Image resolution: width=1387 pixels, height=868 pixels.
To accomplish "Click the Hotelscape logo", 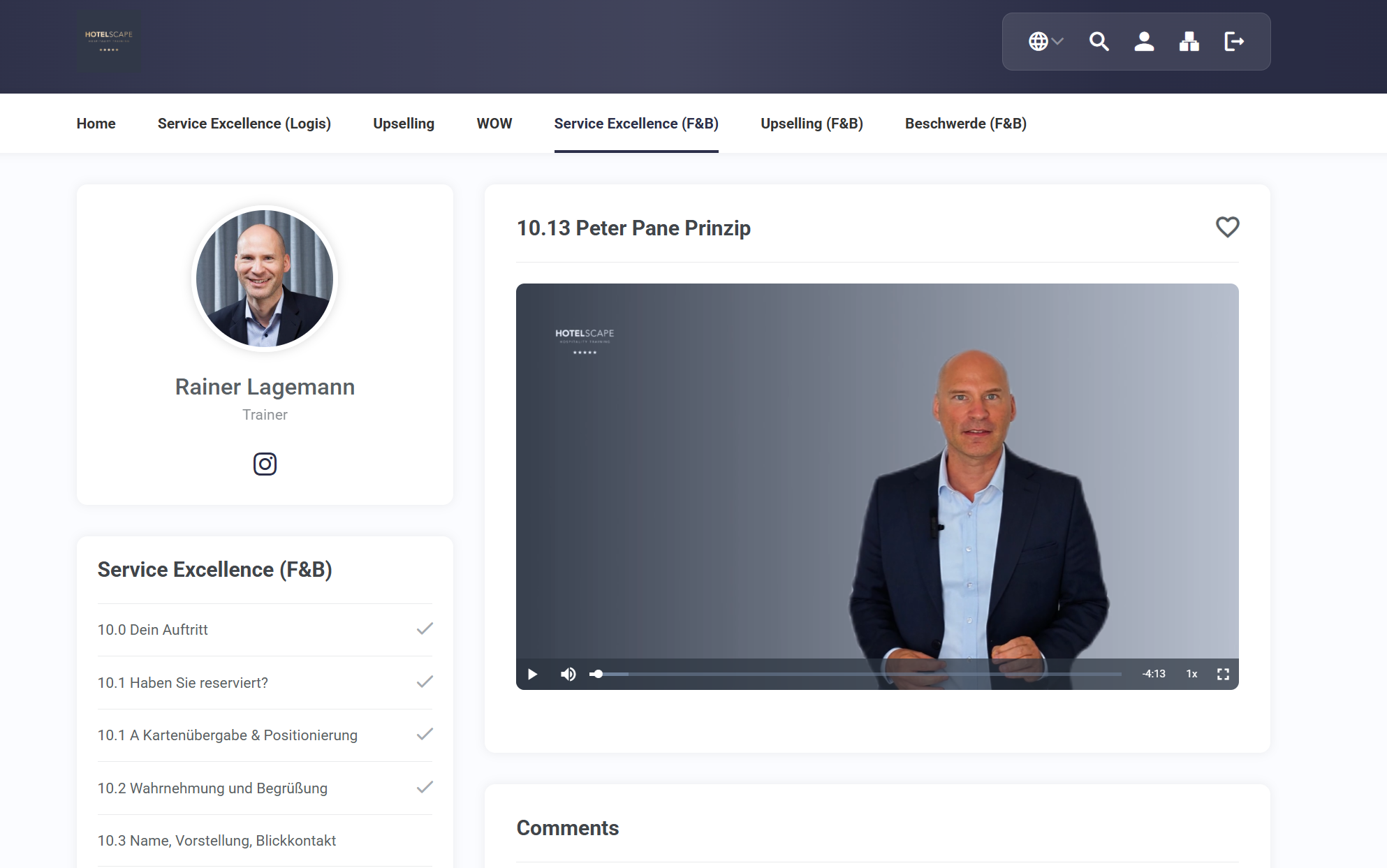I will (109, 41).
